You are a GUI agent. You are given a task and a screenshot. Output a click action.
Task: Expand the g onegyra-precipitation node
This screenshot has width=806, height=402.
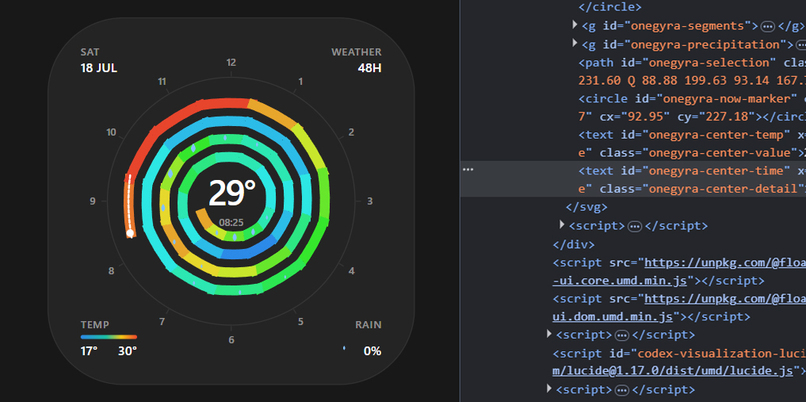[575, 43]
